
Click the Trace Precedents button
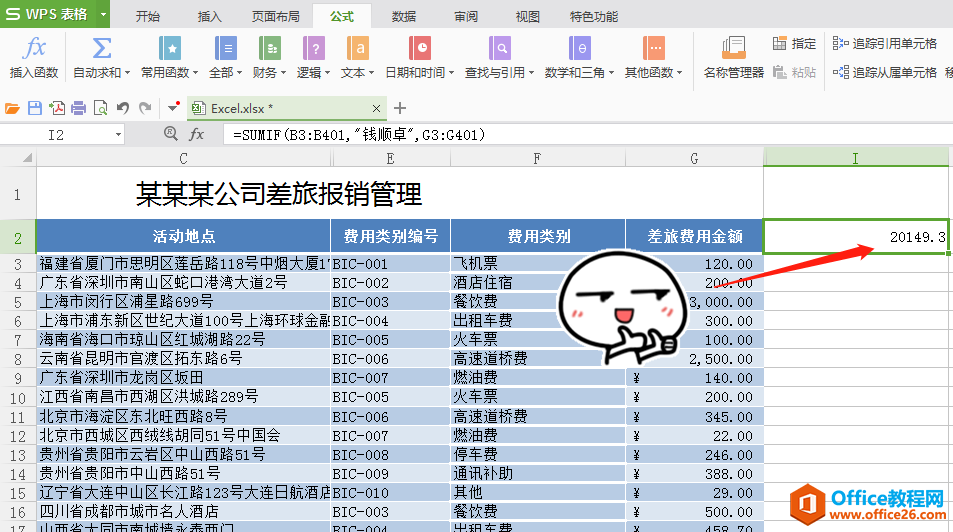tap(885, 43)
